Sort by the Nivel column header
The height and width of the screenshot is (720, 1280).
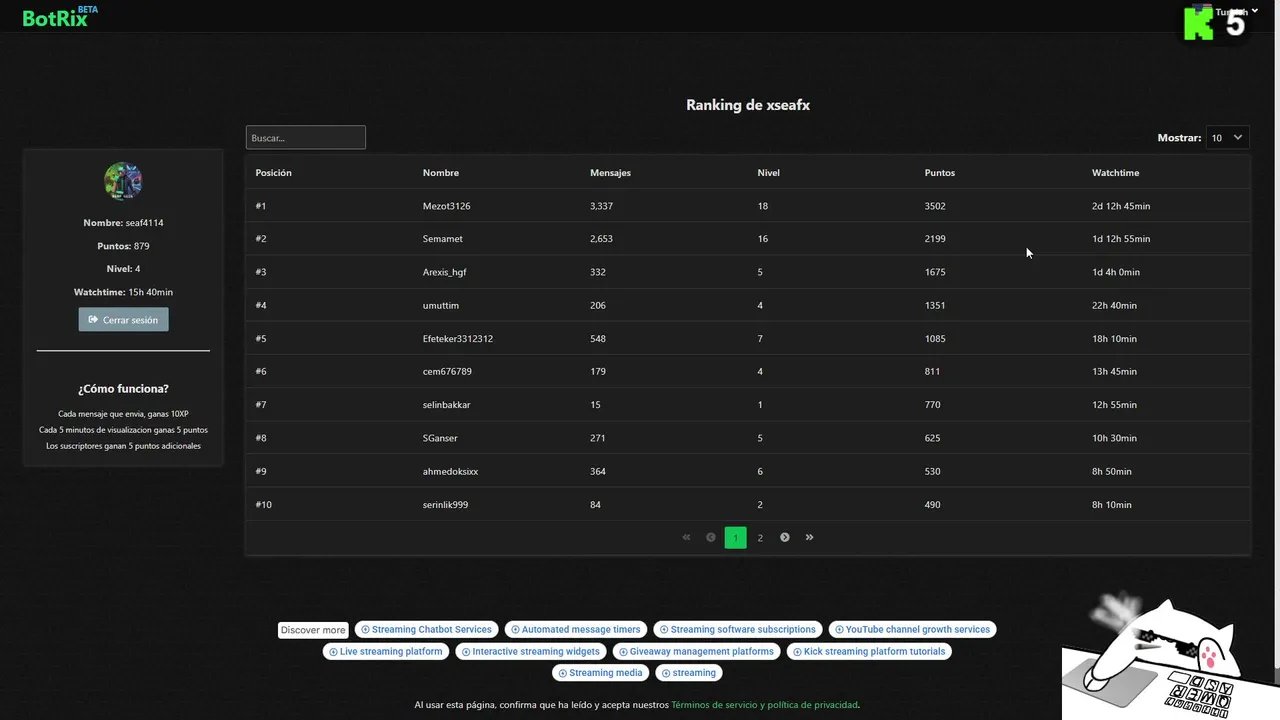click(x=768, y=173)
